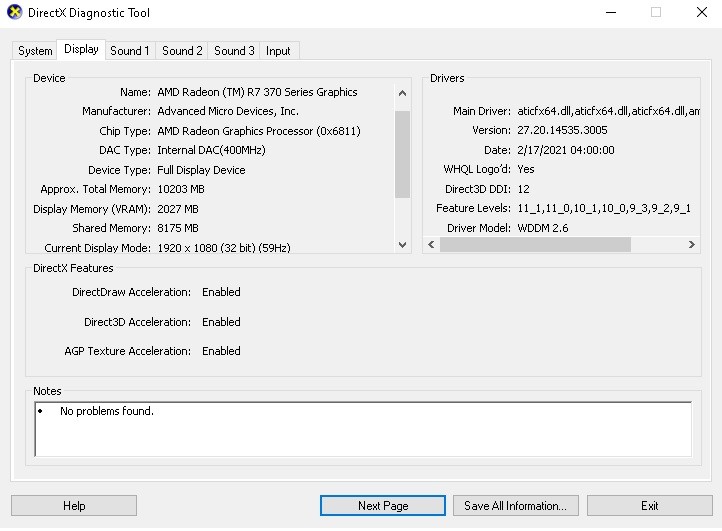Click chip type 'AMD Radeon Graphics Processor (0x6811)'
The image size is (722, 531).
pyautogui.click(x=259, y=131)
